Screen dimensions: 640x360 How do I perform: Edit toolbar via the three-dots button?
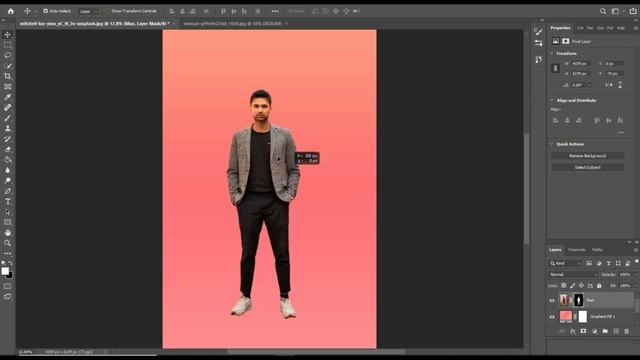point(7,253)
